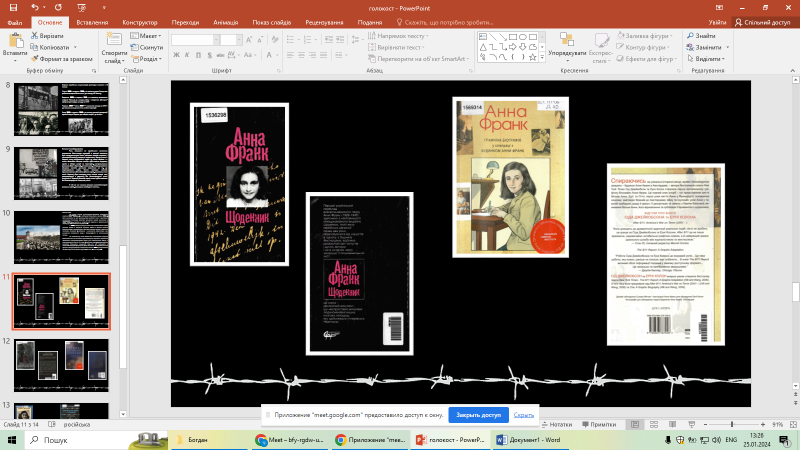Open Спільний доступ sharing
This screenshot has width=800, height=450.
point(762,22)
